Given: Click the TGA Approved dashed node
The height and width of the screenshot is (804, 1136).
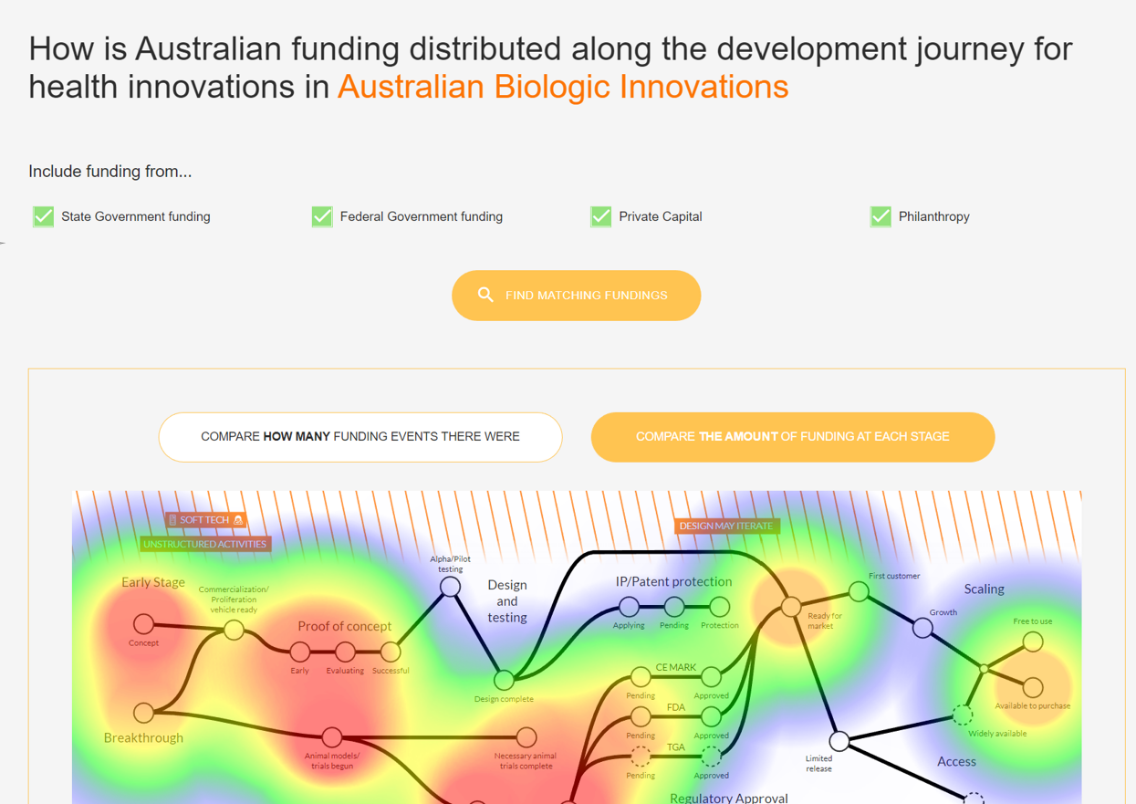Looking at the screenshot, I should [711, 756].
